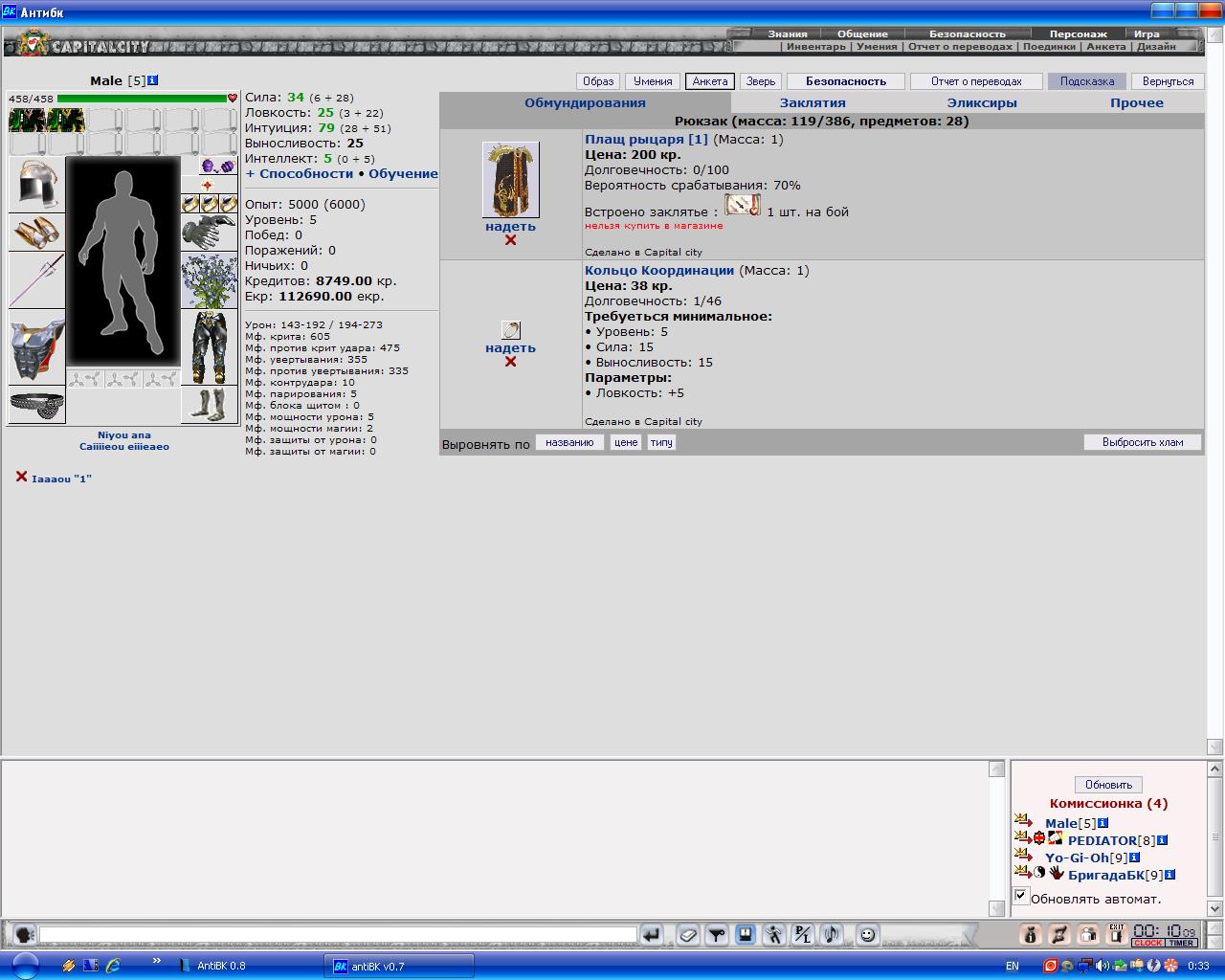This screenshot has width=1225, height=980.
Task: Click the blue flowers bouquet slot
Action: 209,280
